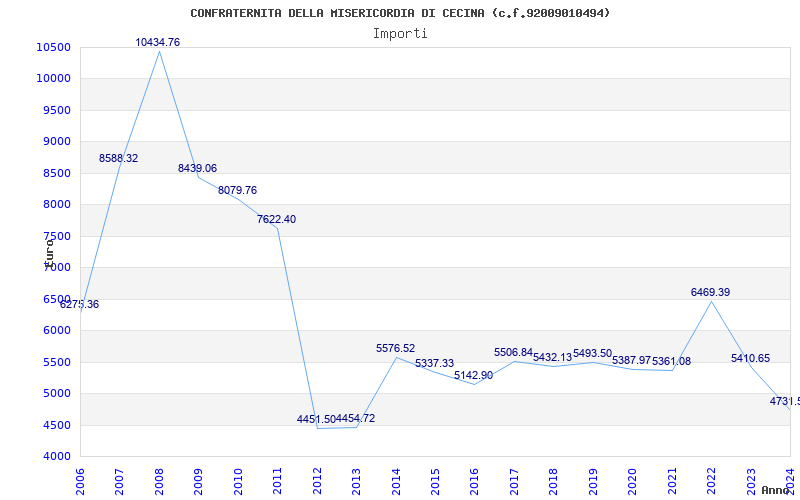The height and width of the screenshot is (500, 800).
Task: Select the 5432.13 data label
Action: (x=553, y=357)
